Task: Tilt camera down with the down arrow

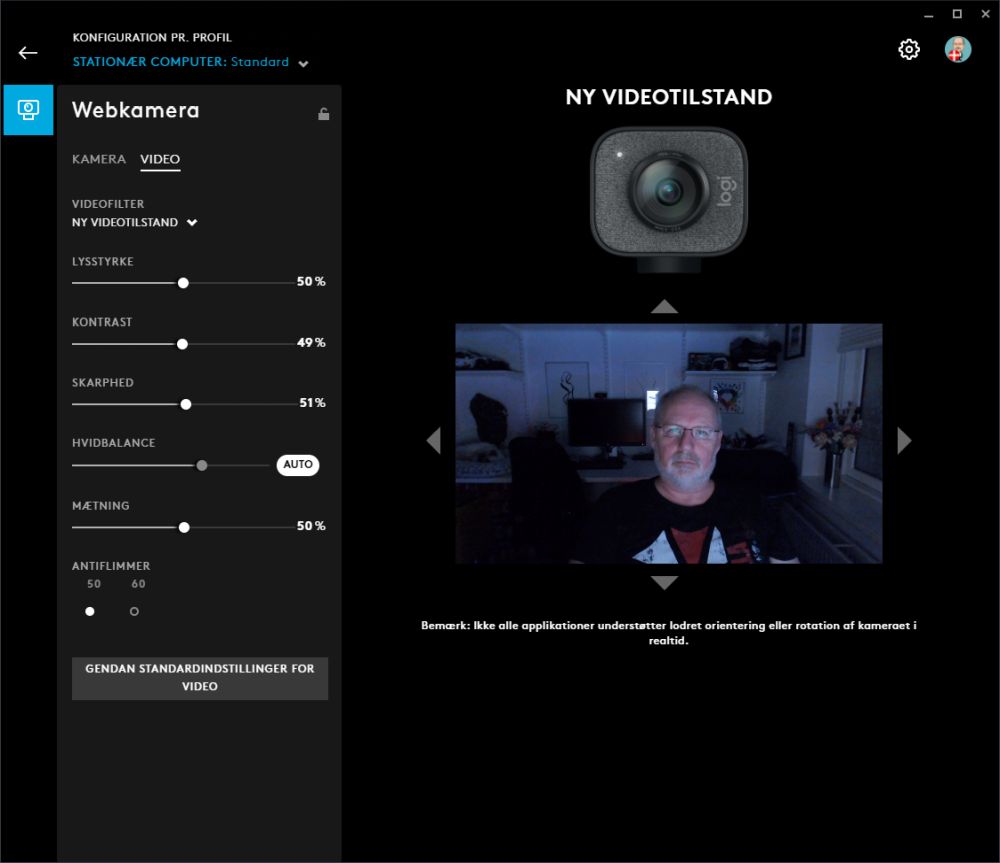Action: [x=664, y=582]
